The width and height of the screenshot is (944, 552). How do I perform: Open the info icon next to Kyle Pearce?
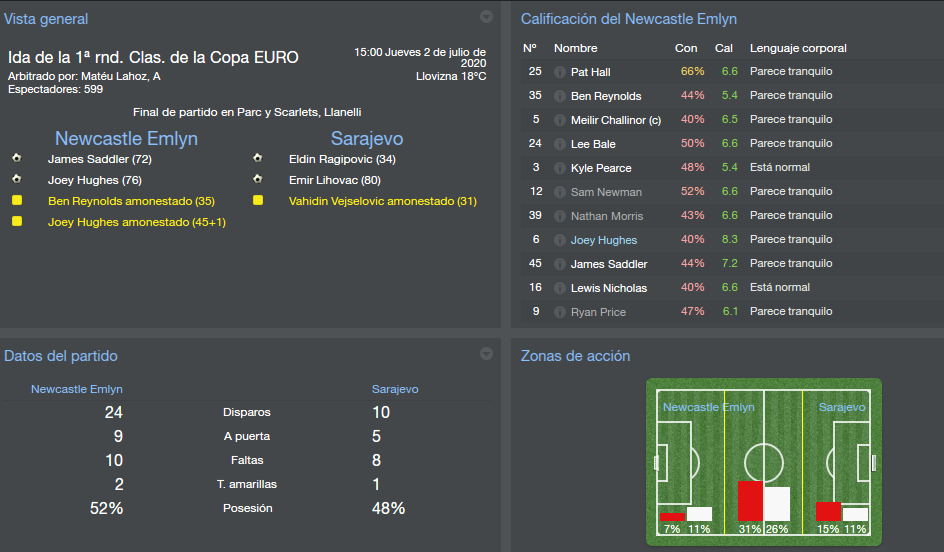click(x=560, y=168)
